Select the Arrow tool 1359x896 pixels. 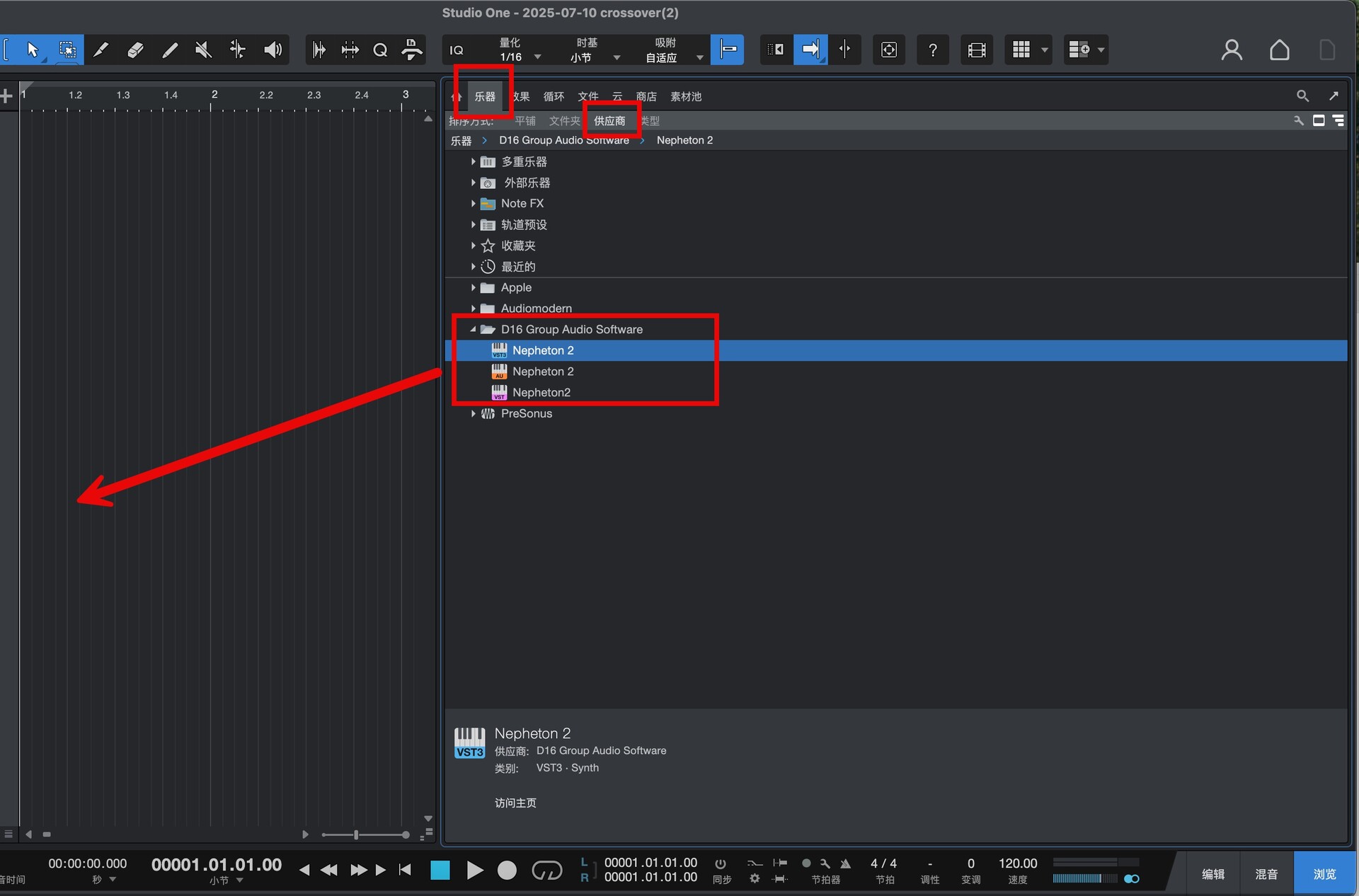tap(32, 50)
